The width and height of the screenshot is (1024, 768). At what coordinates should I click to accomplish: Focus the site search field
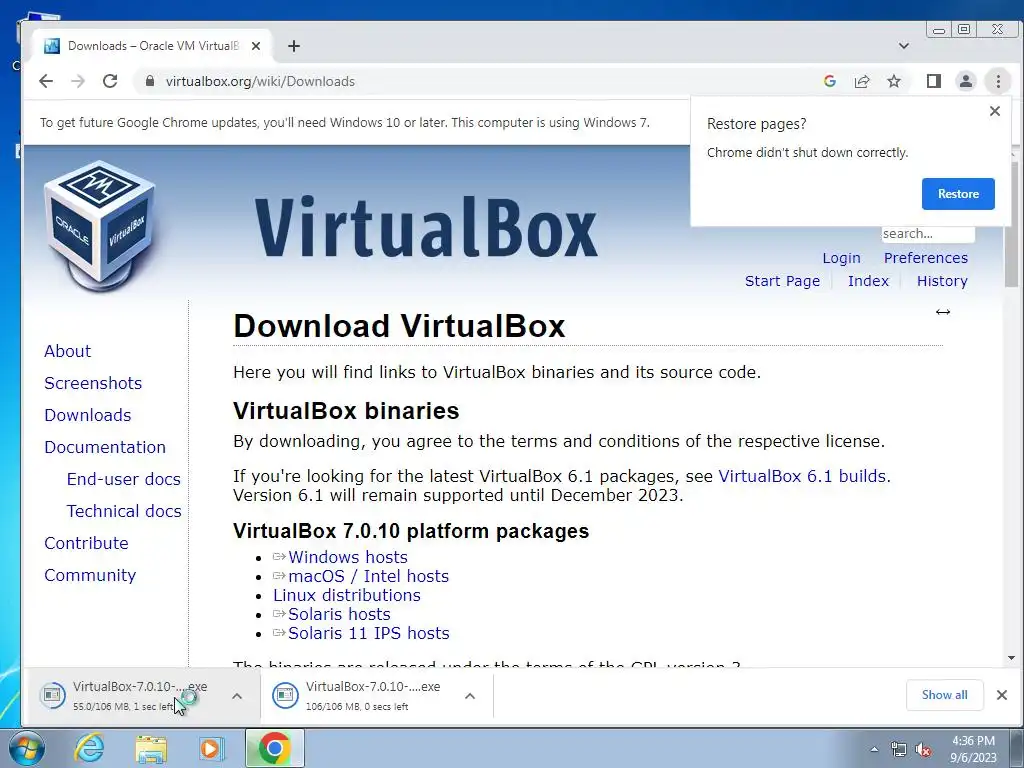coord(927,233)
